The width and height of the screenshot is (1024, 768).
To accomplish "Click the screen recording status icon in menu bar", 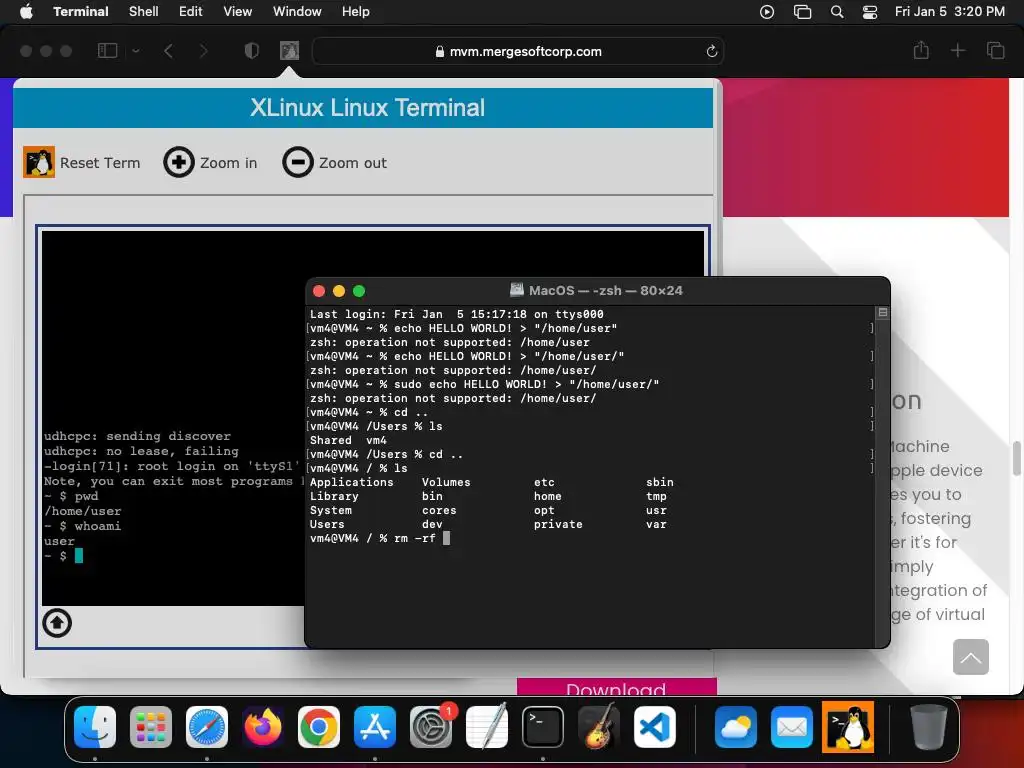I will 767,12.
